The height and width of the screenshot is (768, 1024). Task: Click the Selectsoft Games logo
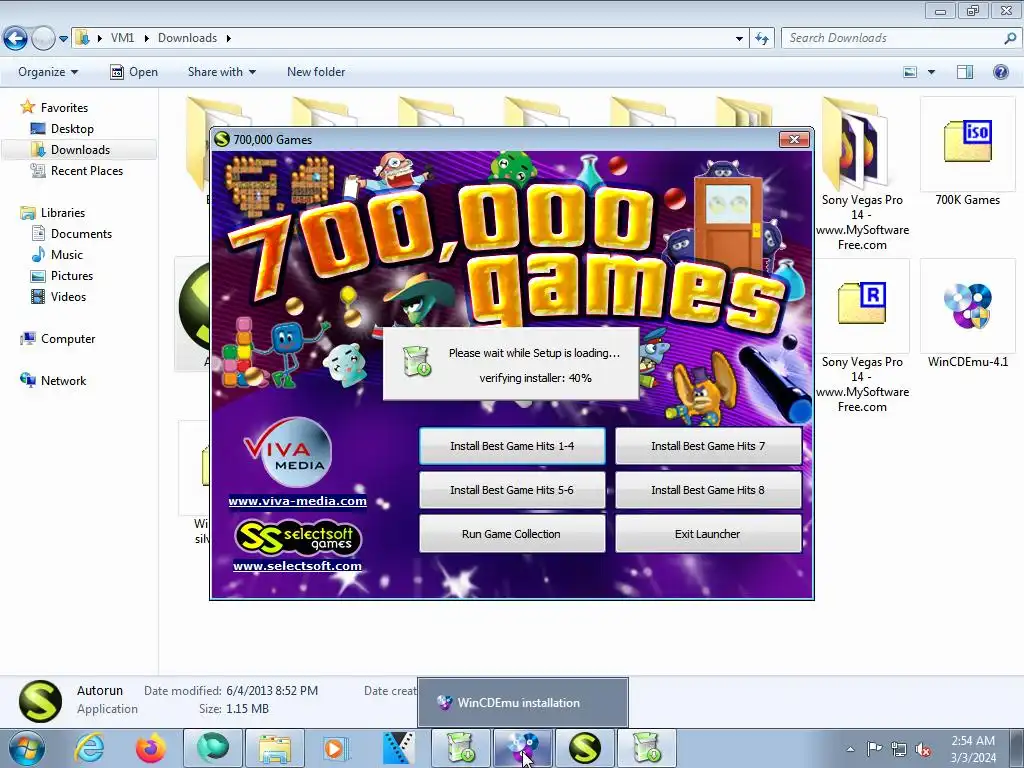click(x=297, y=537)
